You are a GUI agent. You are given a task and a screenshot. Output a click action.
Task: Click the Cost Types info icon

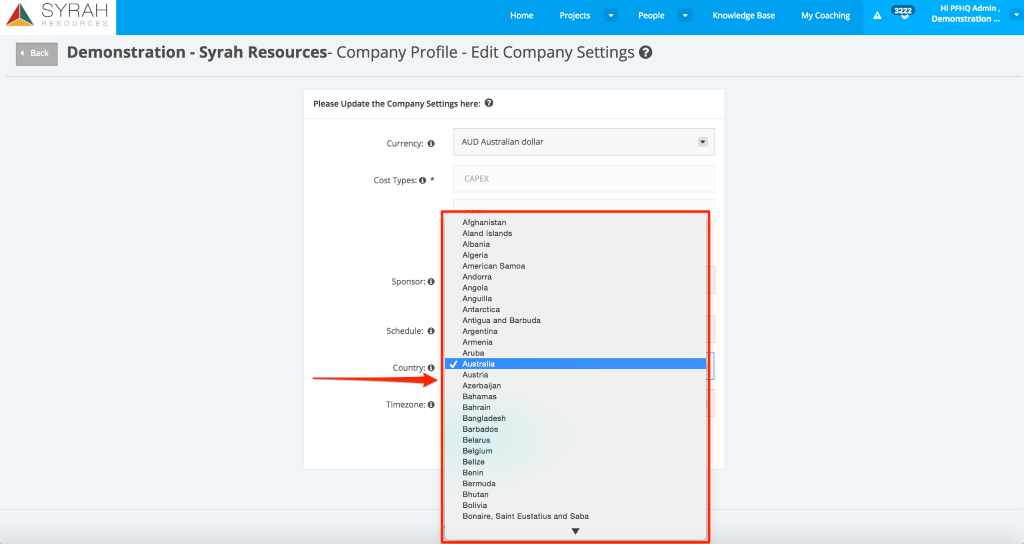423,180
